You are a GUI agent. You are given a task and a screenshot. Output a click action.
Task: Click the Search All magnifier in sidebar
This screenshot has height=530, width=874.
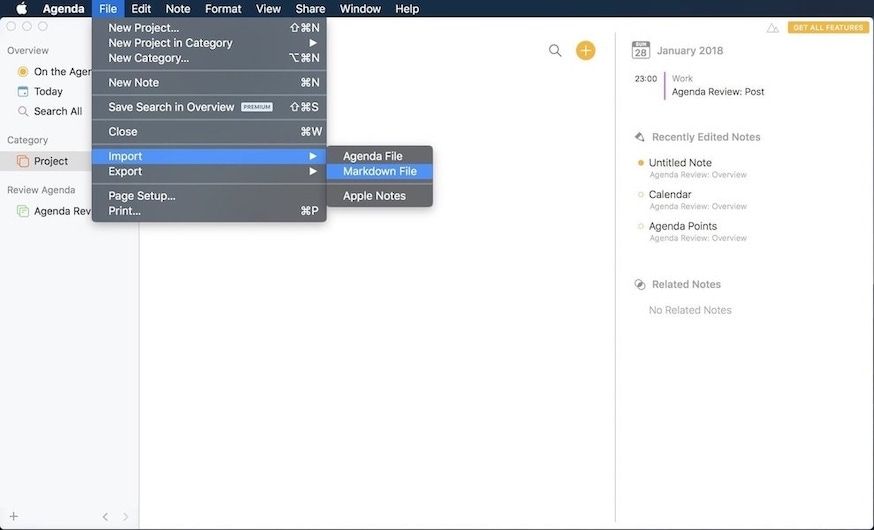point(23,111)
